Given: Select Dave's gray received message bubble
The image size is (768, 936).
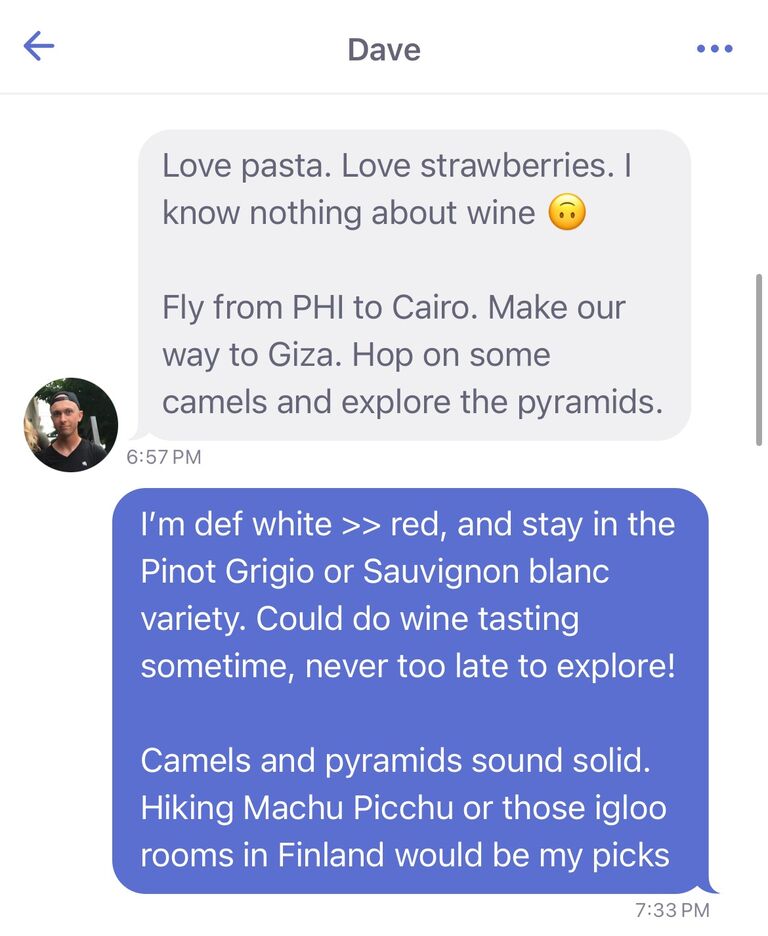Looking at the screenshot, I should (x=414, y=285).
